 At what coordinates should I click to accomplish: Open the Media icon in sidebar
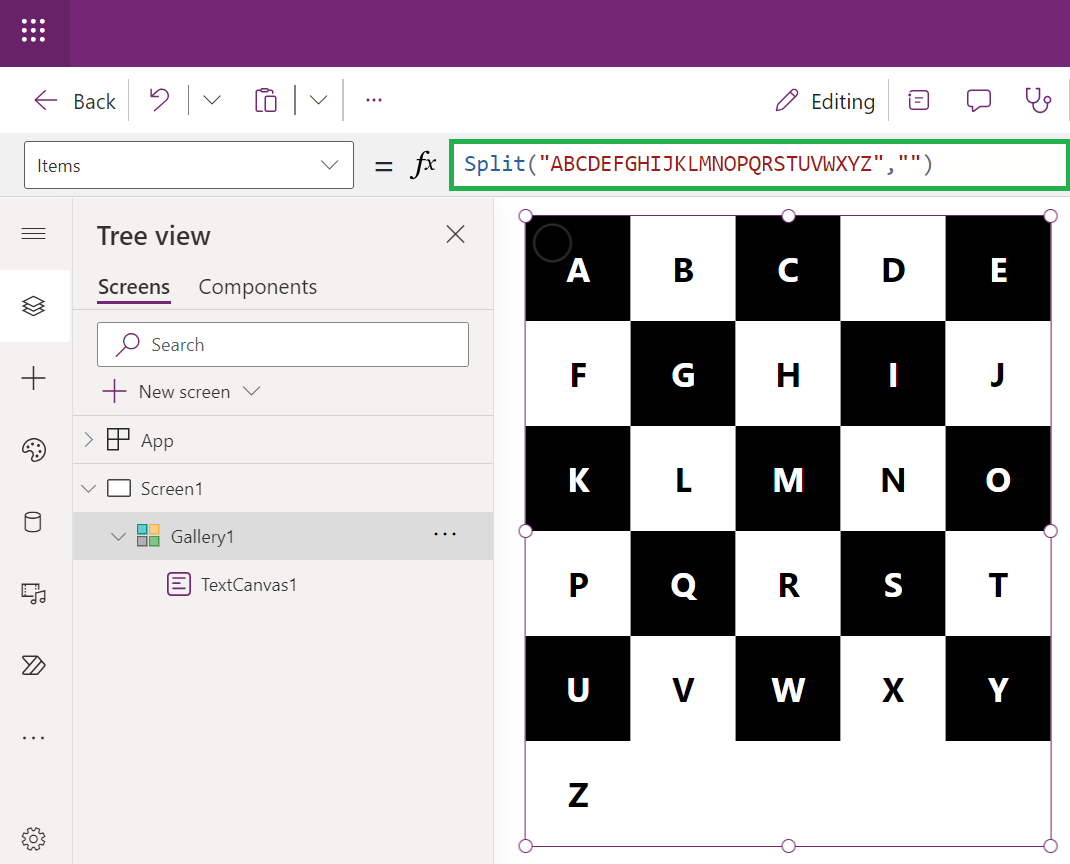[33, 594]
